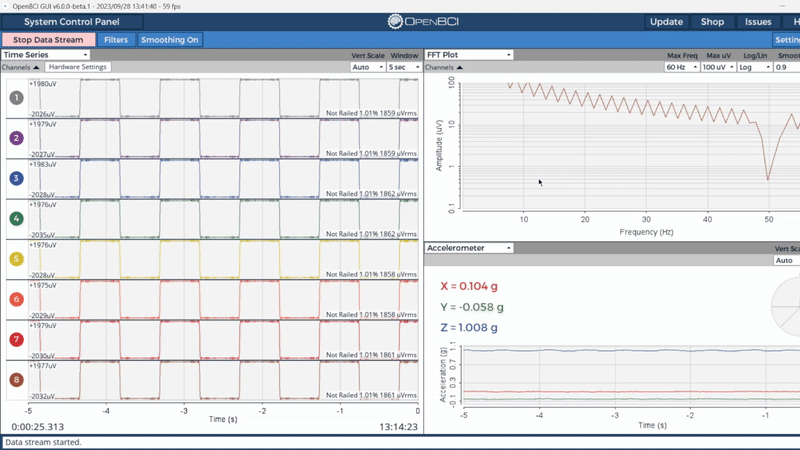800x450 pixels.
Task: Click the Hardware Settings button
Action: pyautogui.click(x=77, y=67)
